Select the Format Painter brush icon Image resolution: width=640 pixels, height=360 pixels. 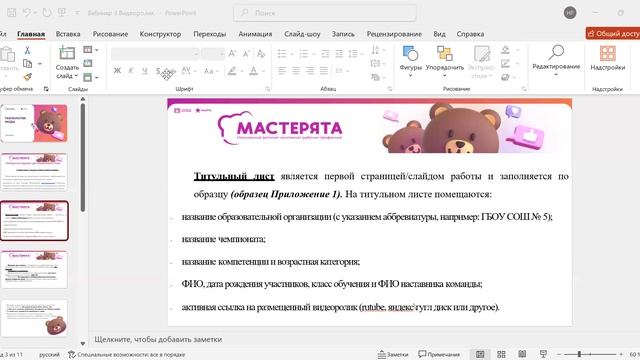(27, 77)
